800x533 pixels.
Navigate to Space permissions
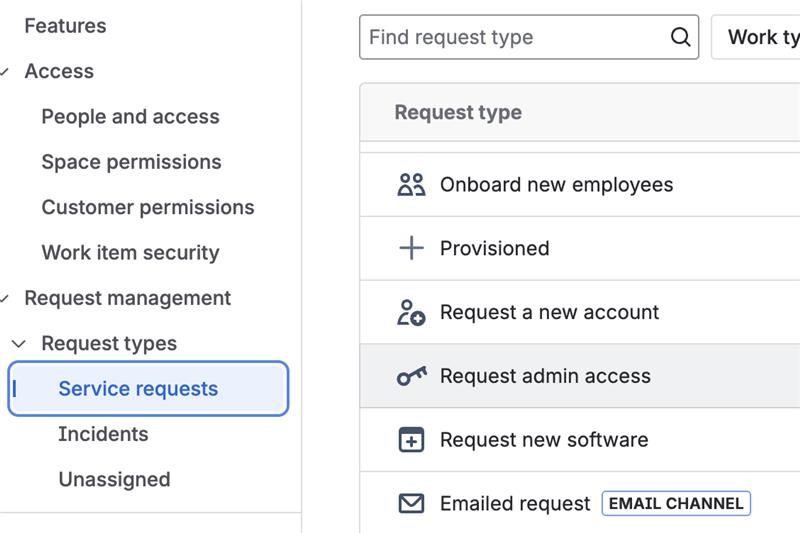131,162
